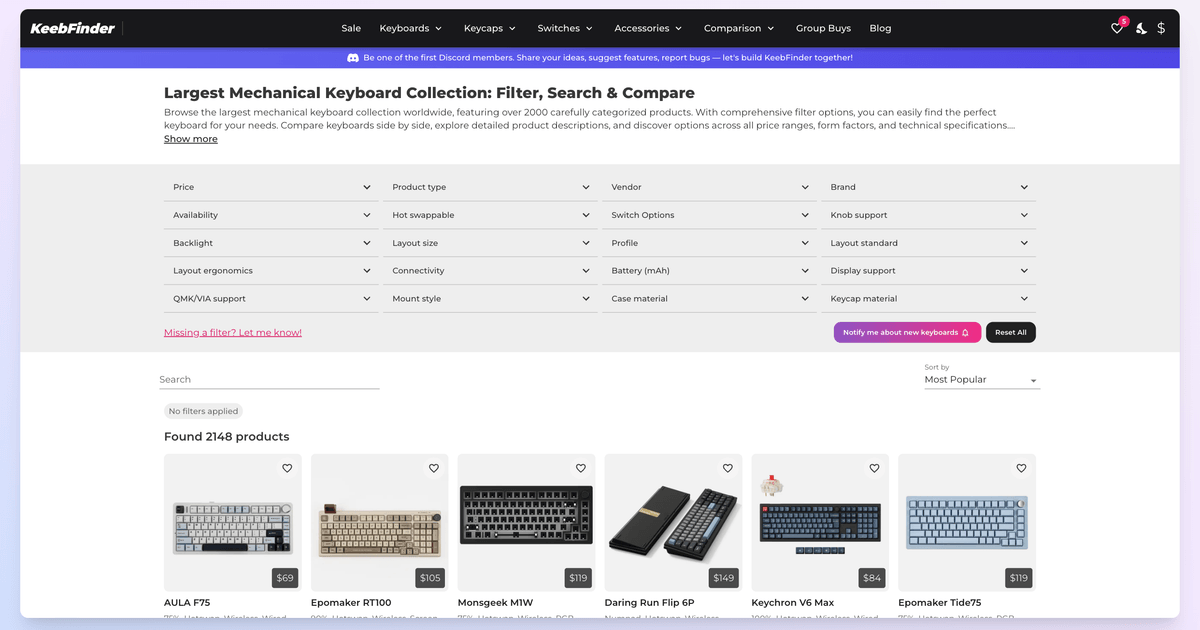Expand the Price filter dropdown
This screenshot has width=1200, height=630.
[x=271, y=187]
